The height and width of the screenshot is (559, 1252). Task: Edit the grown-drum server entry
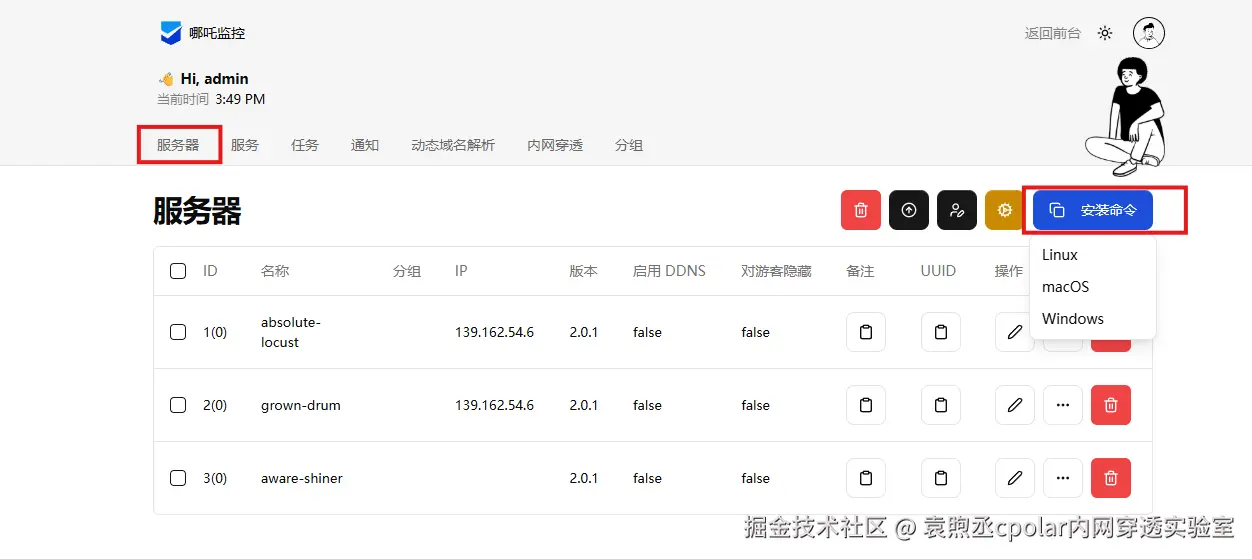coord(1015,405)
